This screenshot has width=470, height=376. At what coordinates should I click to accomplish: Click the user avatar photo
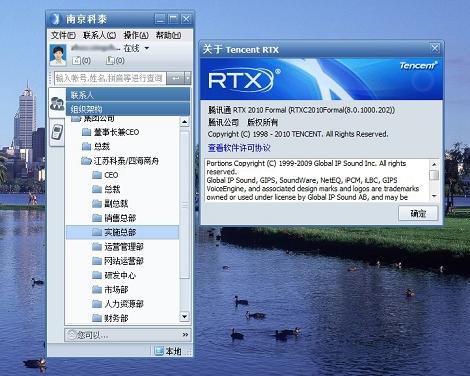point(58,54)
